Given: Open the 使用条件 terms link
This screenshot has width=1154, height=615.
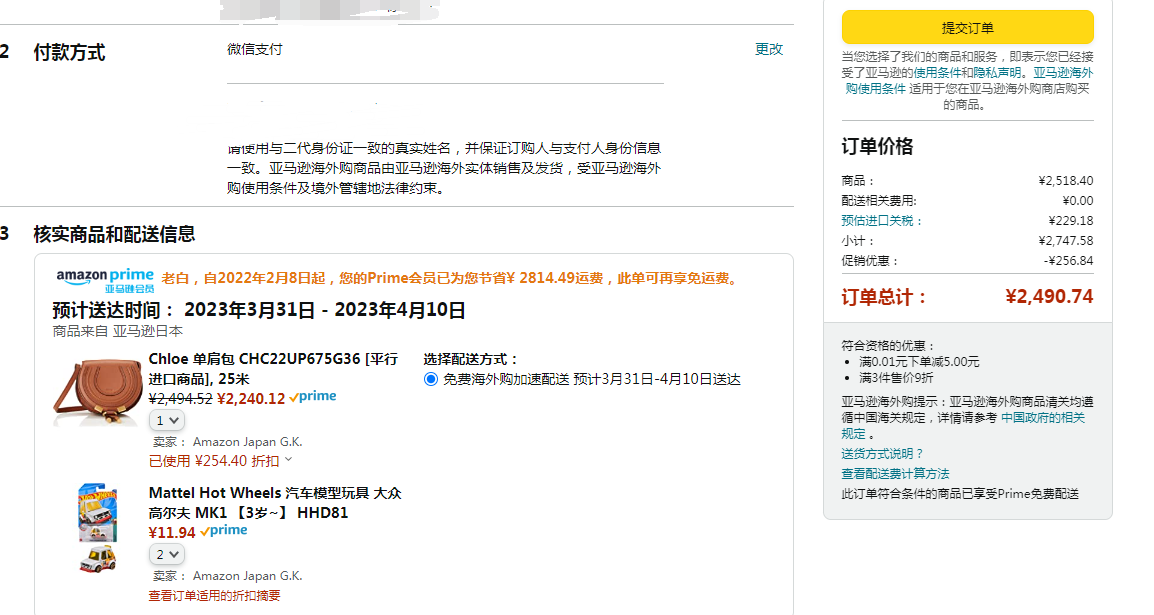Looking at the screenshot, I should [x=937, y=73].
